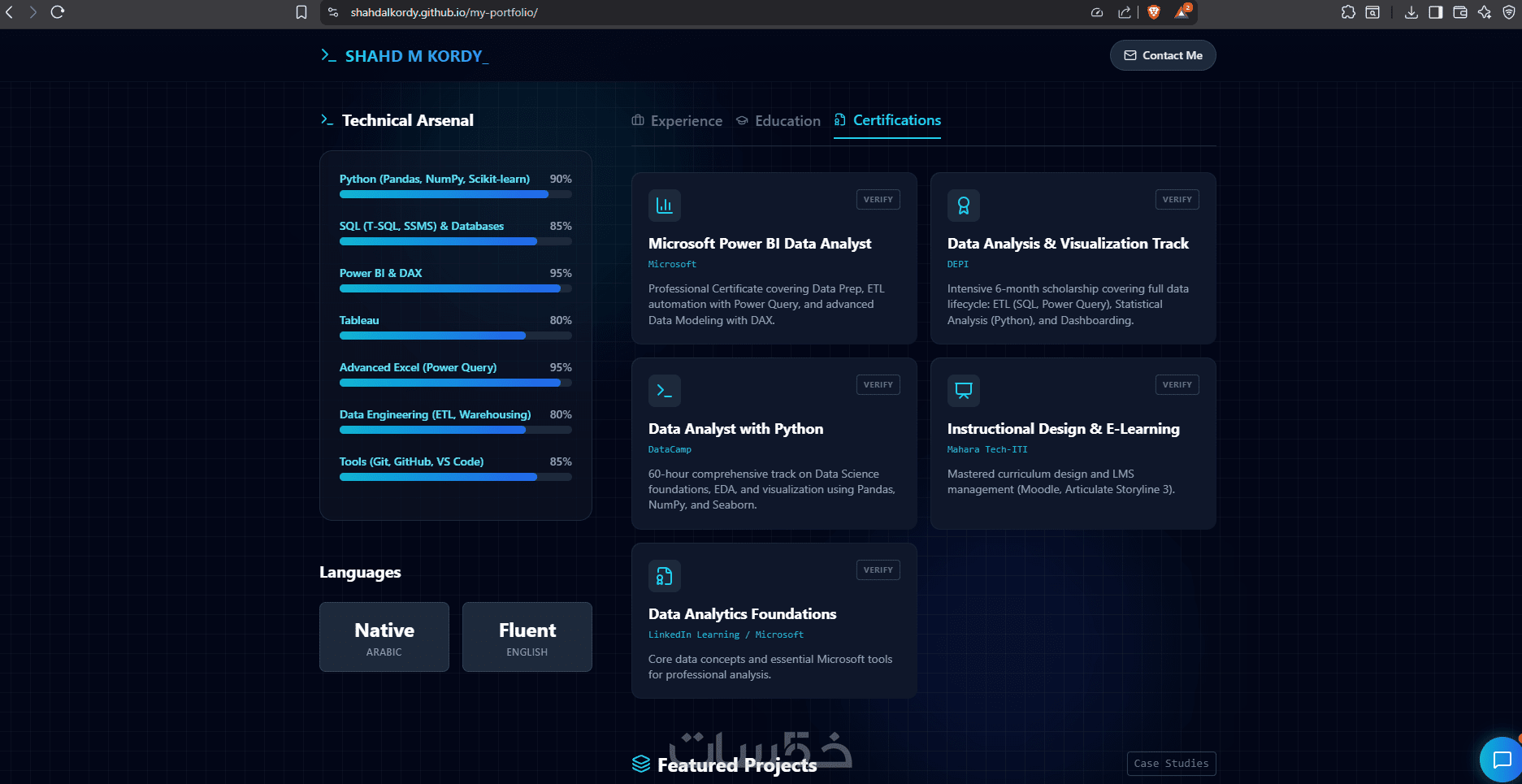Image resolution: width=1522 pixels, height=784 pixels.
Task: Open the Brave Shields lion icon
Action: [x=1154, y=12]
